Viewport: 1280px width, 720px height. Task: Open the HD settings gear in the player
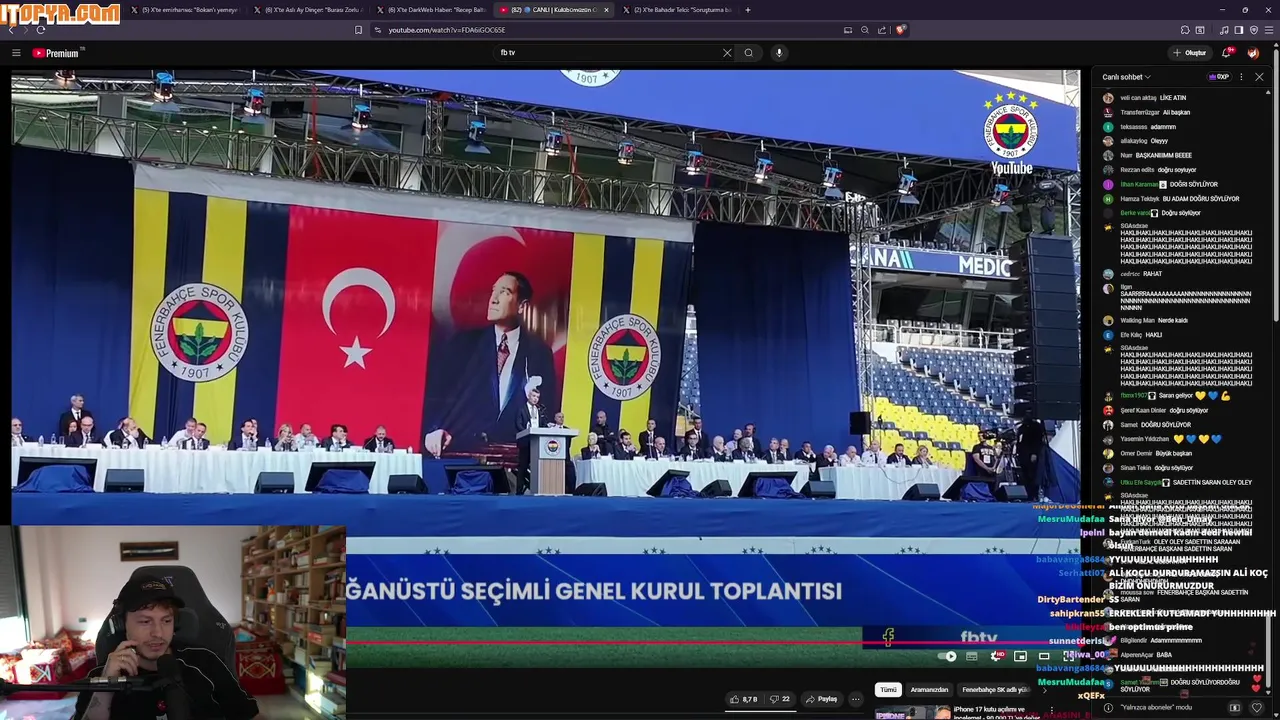(996, 657)
